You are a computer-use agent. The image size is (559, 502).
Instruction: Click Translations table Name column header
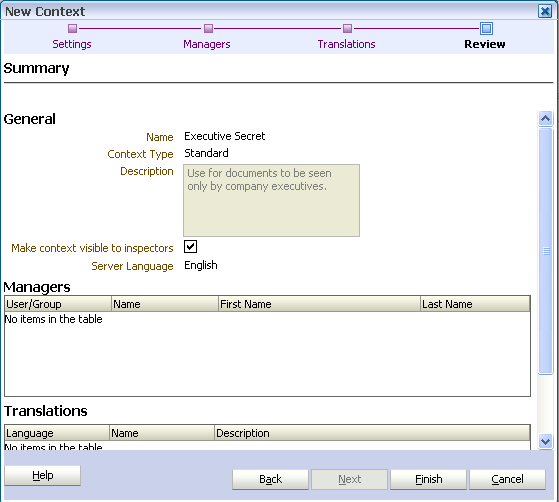coord(162,433)
